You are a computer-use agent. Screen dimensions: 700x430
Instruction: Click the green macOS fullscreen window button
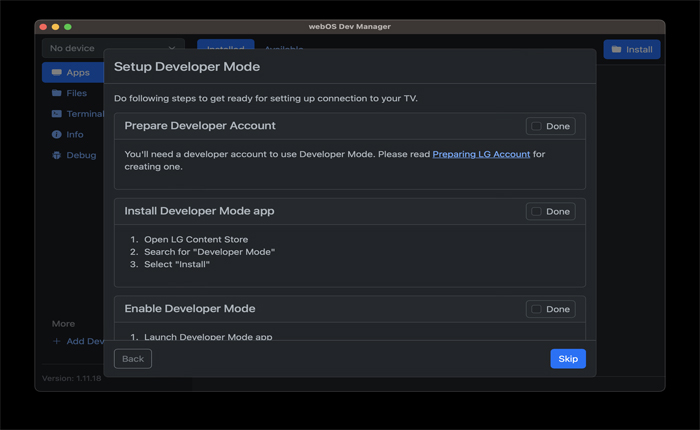click(68, 26)
